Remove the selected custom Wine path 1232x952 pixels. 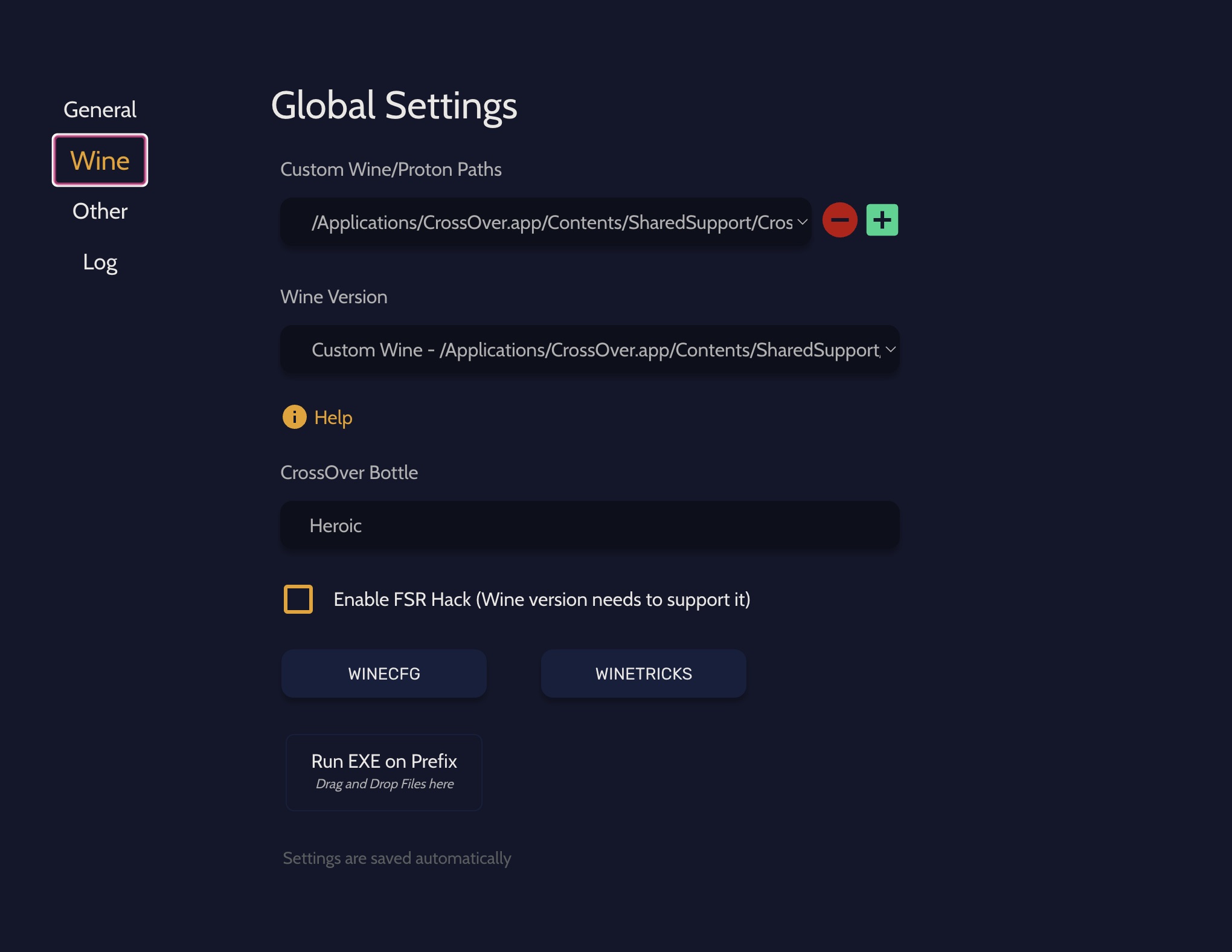(840, 220)
